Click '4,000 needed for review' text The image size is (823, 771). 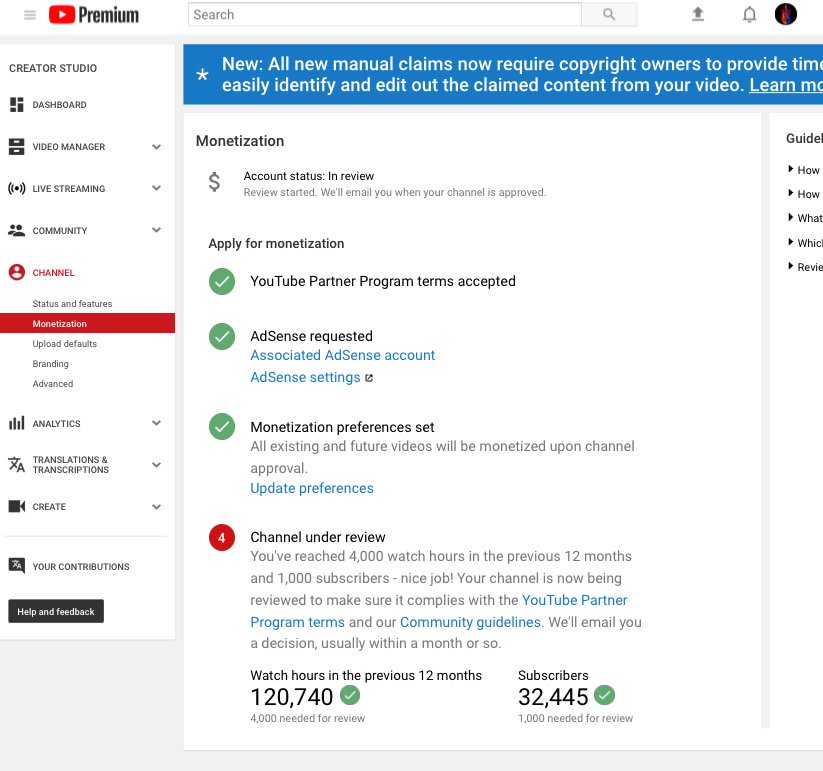click(x=308, y=718)
